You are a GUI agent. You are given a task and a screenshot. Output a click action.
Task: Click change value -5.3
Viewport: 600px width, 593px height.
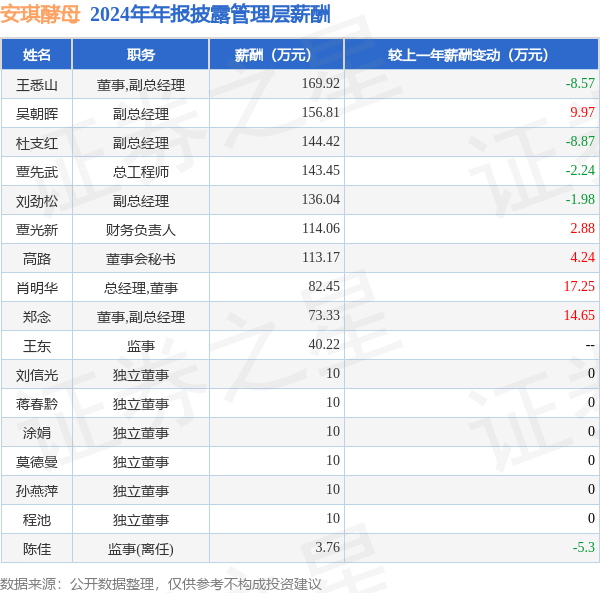tap(584, 547)
